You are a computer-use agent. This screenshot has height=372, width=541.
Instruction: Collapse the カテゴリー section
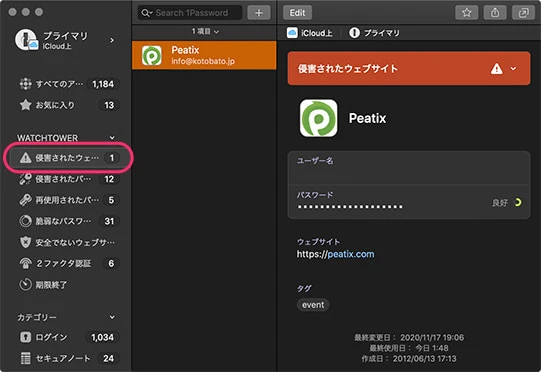112,317
